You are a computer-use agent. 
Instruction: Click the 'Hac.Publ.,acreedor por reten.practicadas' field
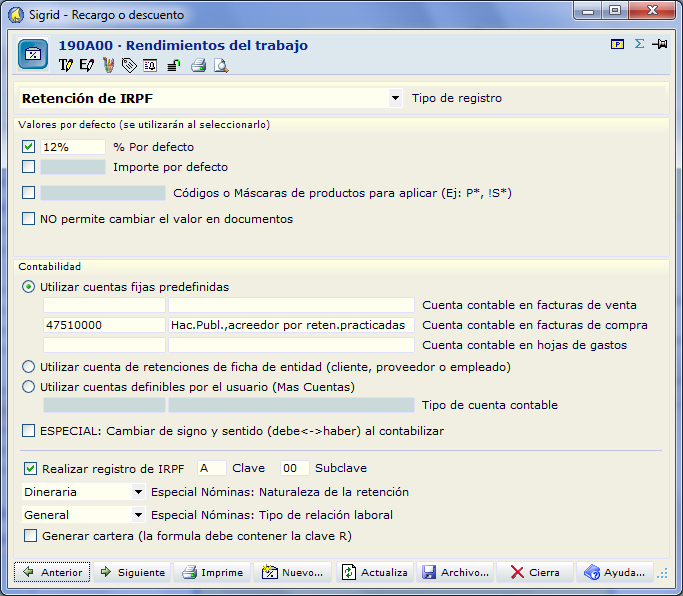(291, 325)
